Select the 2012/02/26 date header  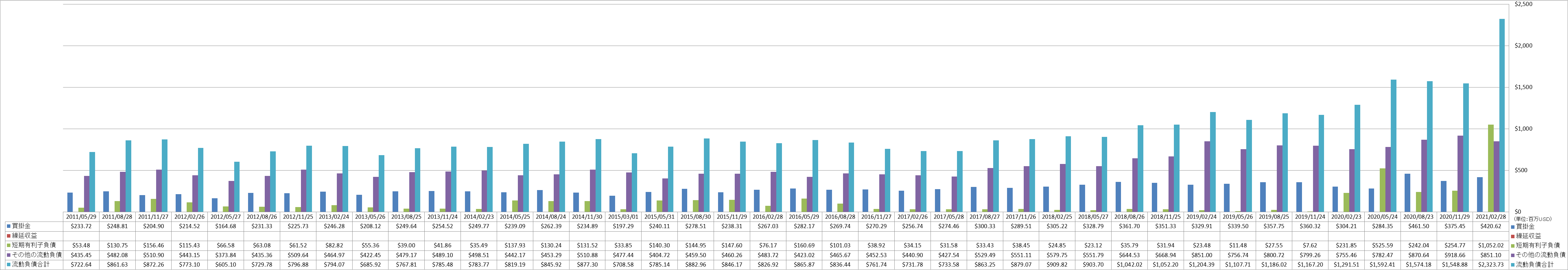click(x=189, y=217)
